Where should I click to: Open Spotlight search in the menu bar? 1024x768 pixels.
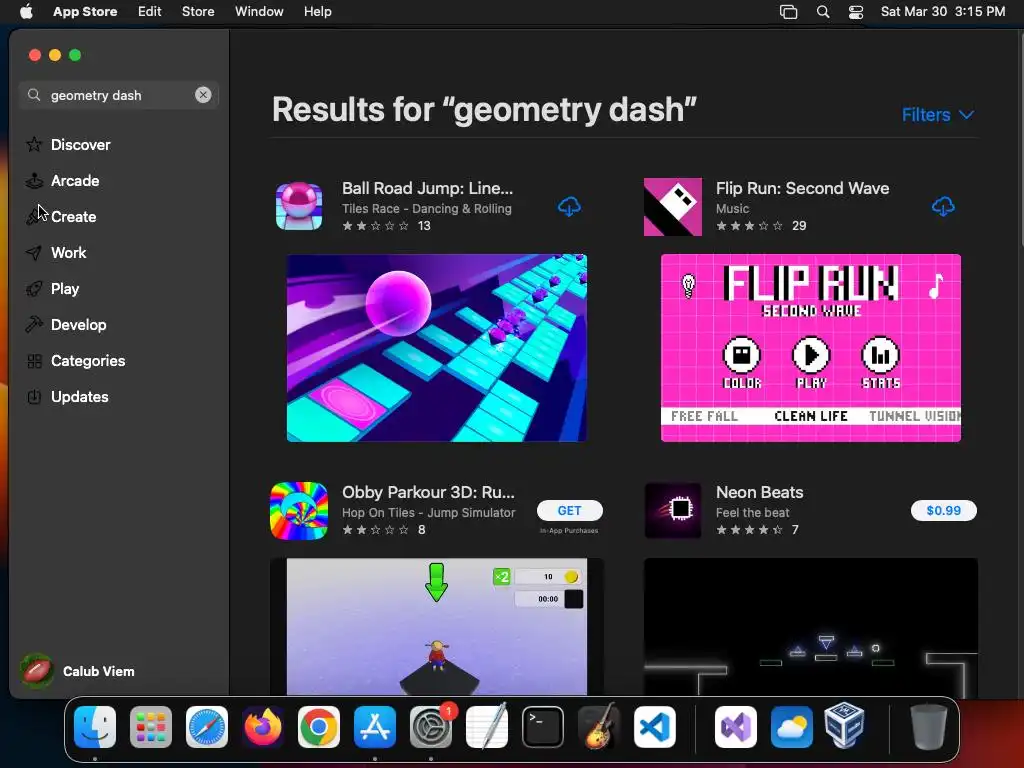click(823, 12)
